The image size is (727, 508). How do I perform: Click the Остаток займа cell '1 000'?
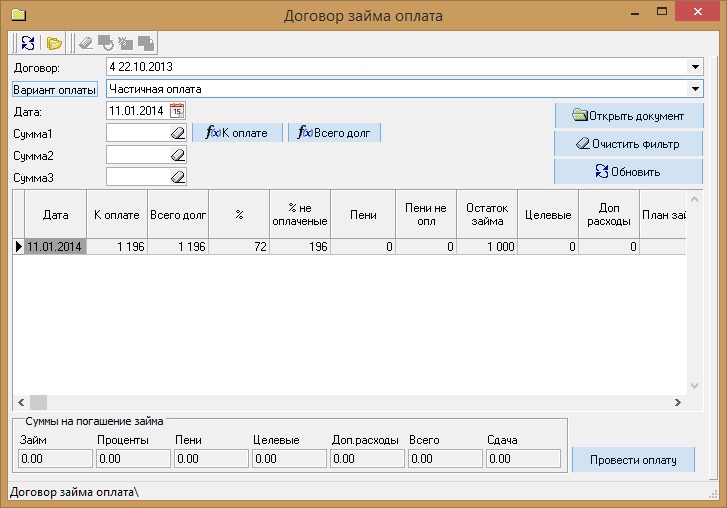(487, 247)
